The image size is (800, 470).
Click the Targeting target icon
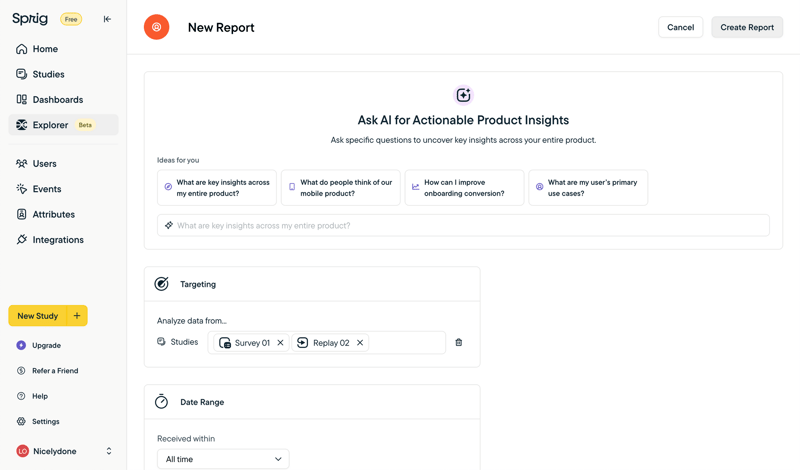tap(161, 284)
